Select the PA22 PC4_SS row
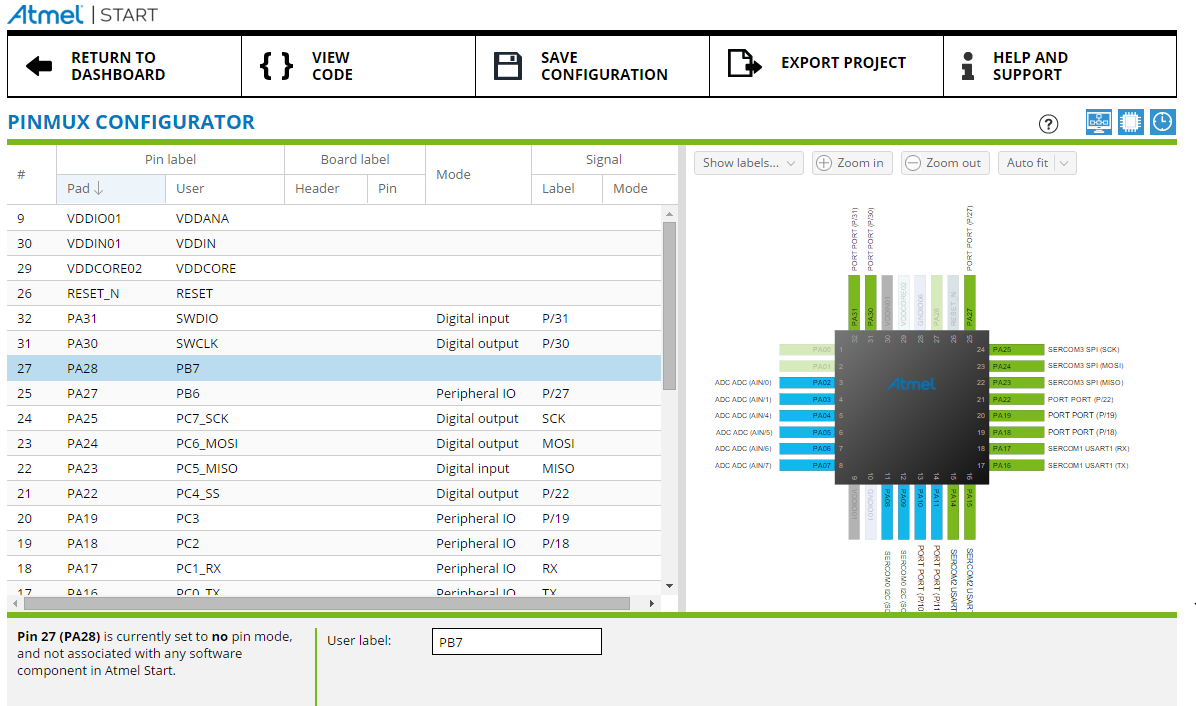 [x=334, y=494]
